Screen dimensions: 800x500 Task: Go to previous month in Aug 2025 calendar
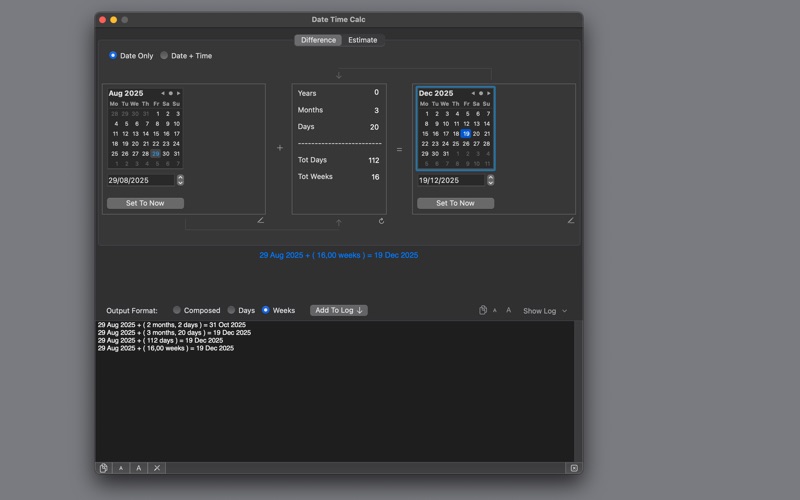(x=163, y=93)
